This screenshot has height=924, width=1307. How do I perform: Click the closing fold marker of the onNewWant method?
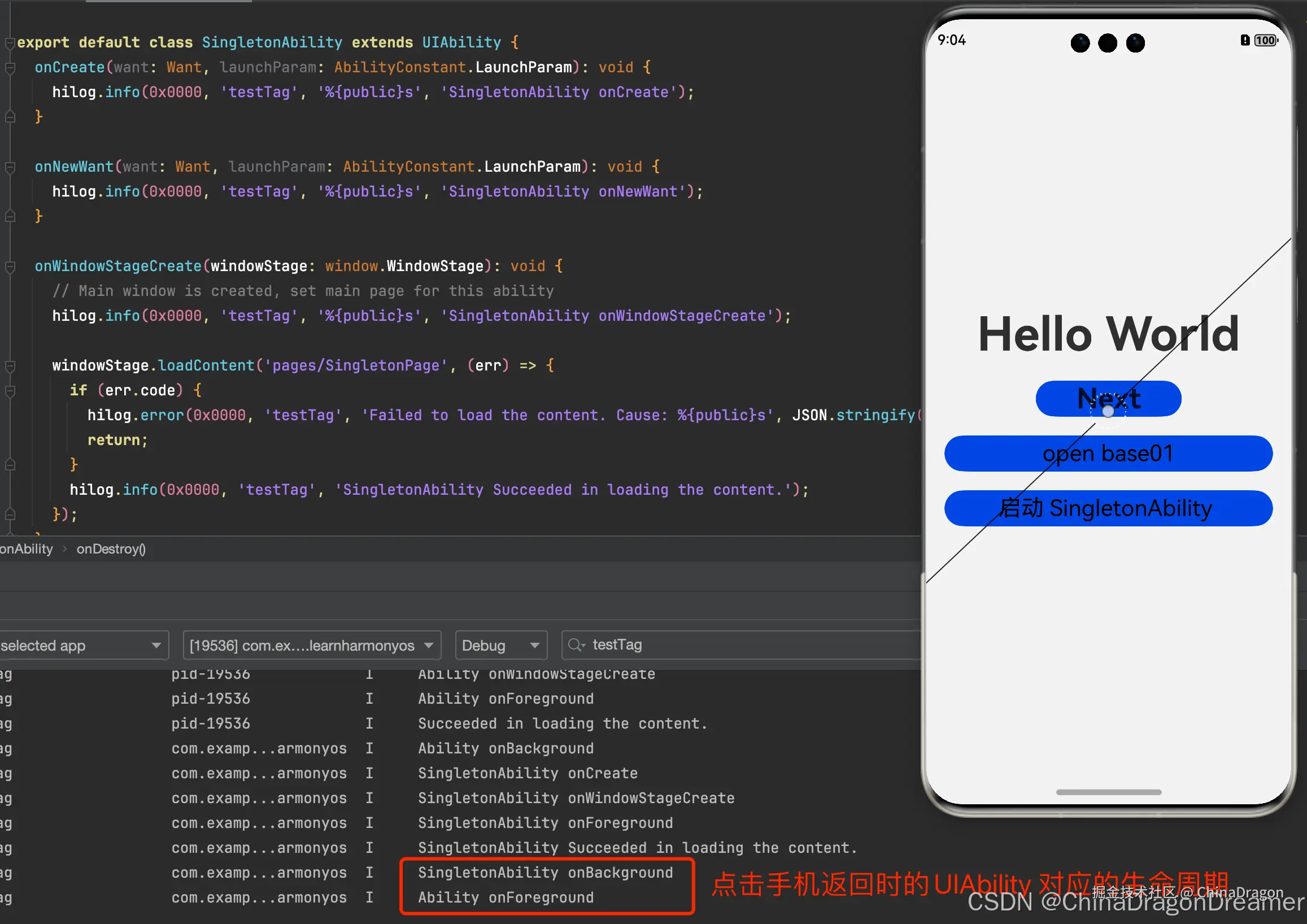10,217
